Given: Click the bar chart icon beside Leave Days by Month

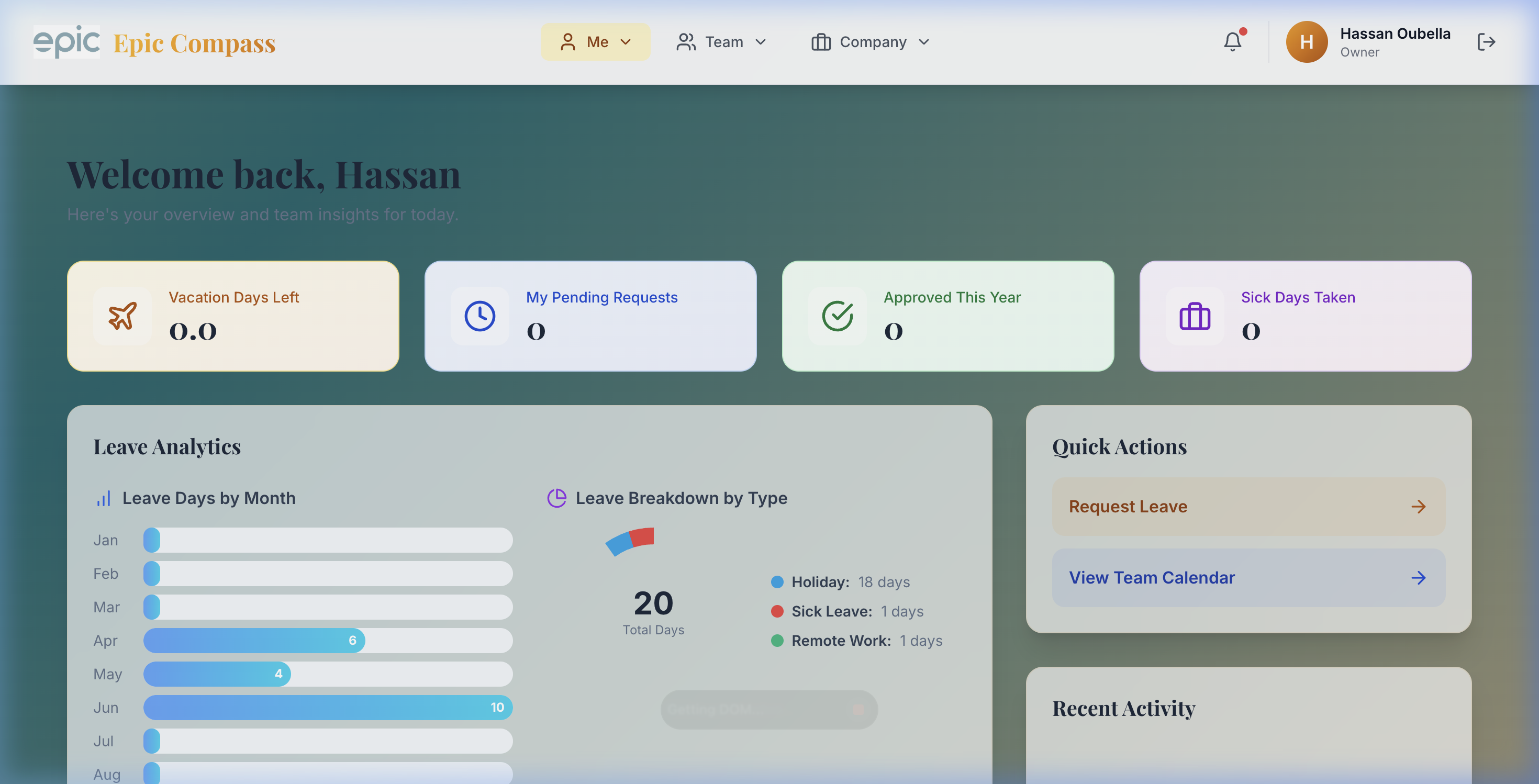Looking at the screenshot, I should click(x=103, y=499).
